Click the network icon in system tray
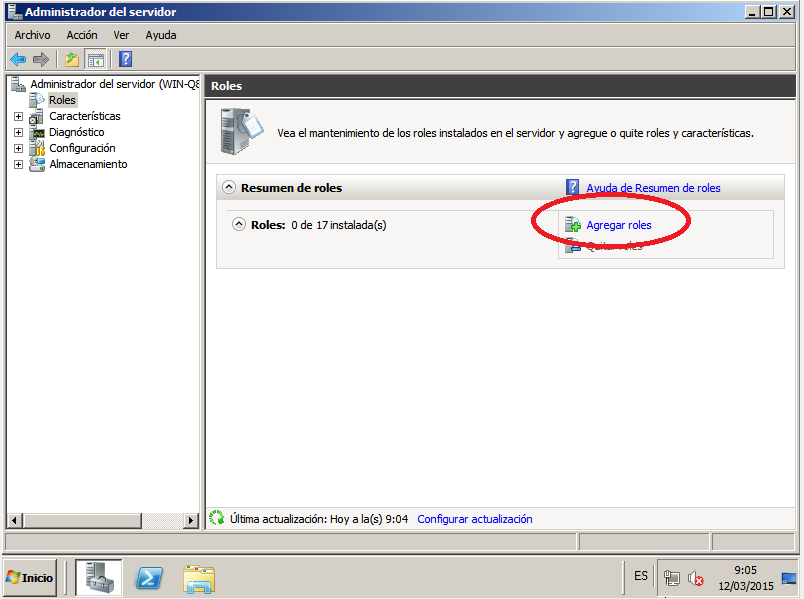Image resolution: width=804 pixels, height=599 pixels. coord(671,578)
